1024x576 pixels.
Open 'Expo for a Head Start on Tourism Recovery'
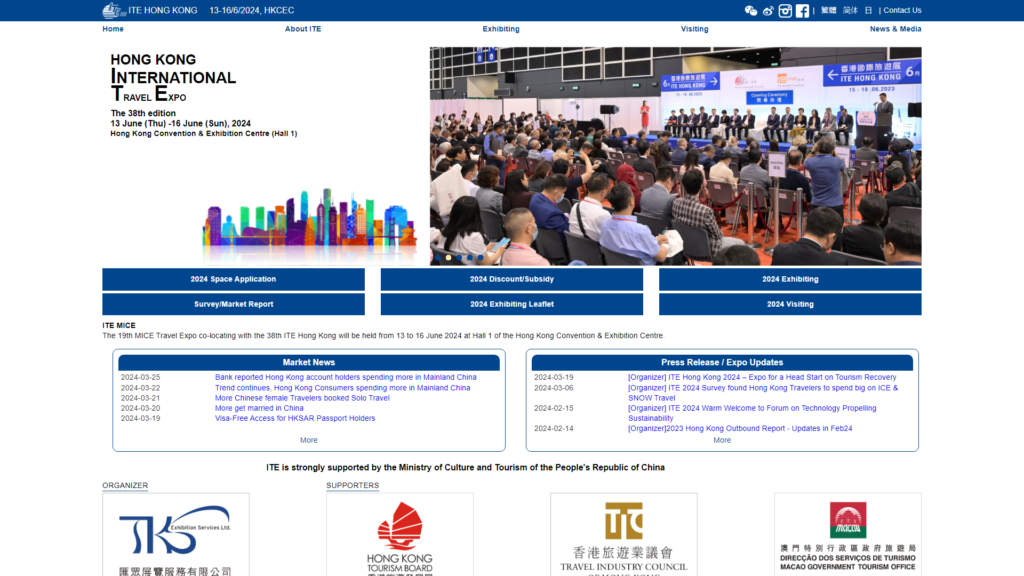click(762, 377)
